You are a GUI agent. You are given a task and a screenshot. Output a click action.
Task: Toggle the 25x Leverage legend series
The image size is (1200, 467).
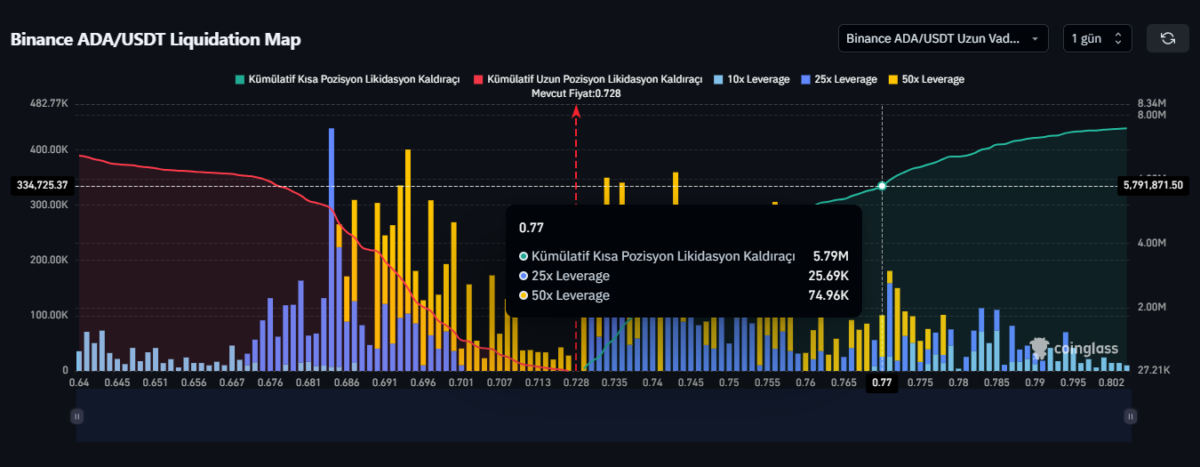[x=838, y=79]
